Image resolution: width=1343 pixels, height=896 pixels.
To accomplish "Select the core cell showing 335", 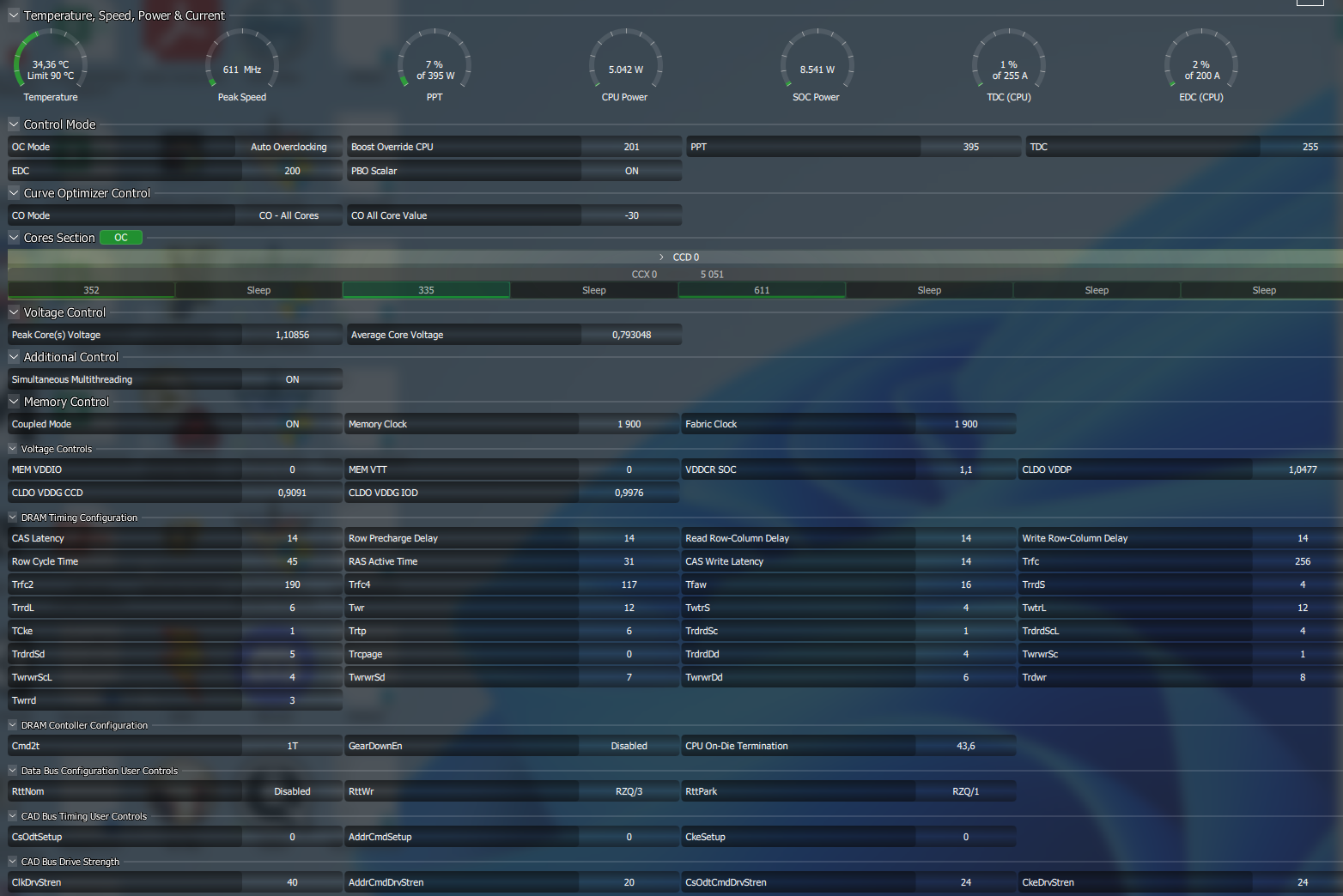I will point(426,290).
